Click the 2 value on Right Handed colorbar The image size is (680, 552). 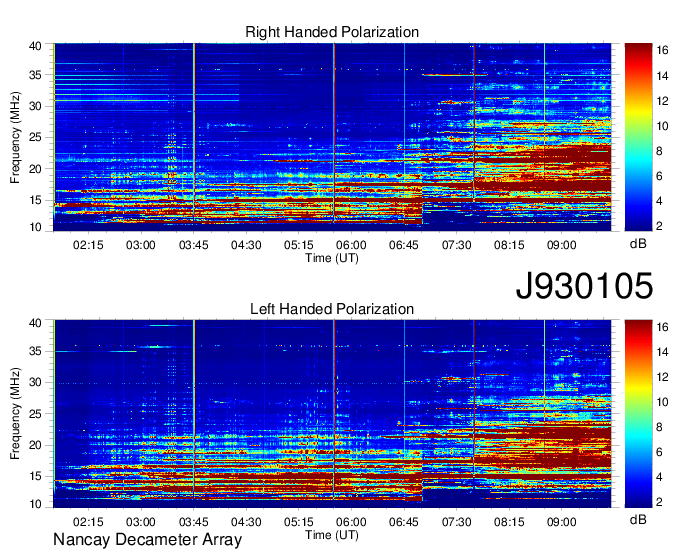point(659,226)
